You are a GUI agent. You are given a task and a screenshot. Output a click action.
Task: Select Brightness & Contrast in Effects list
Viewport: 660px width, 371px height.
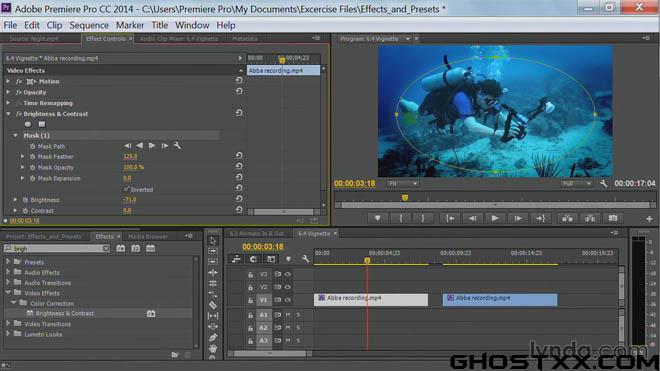64,313
